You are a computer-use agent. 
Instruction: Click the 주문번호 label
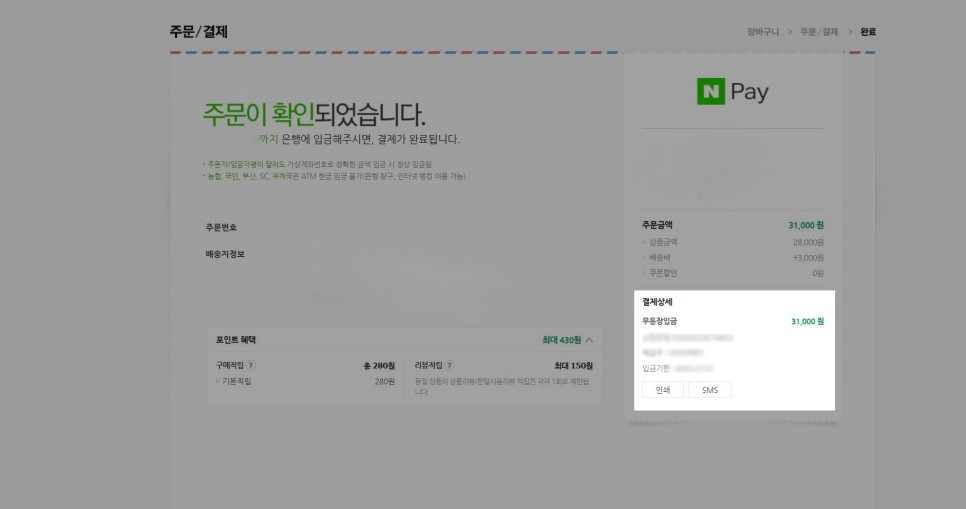[x=221, y=227]
